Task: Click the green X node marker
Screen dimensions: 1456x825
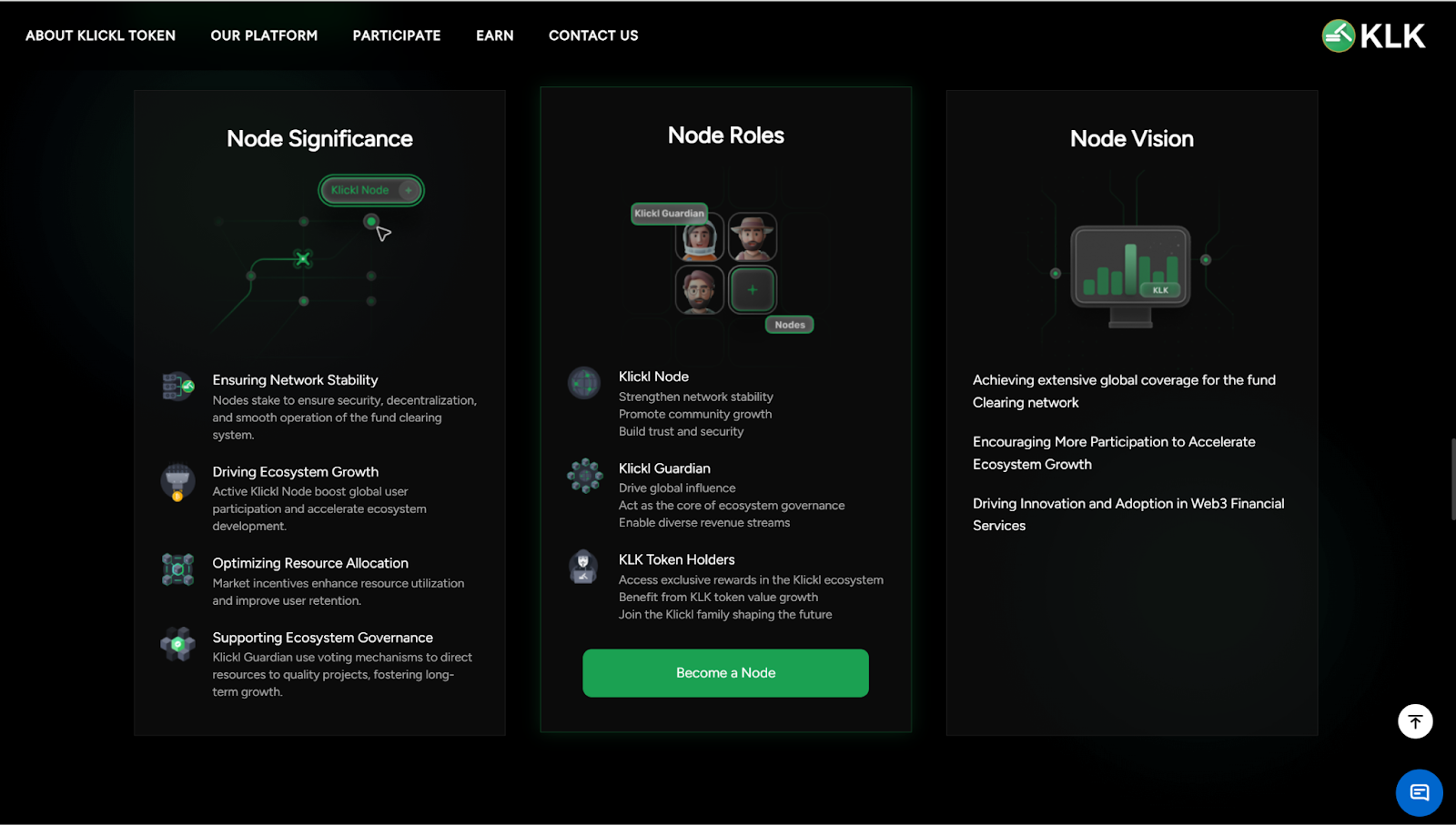Action: 303,259
